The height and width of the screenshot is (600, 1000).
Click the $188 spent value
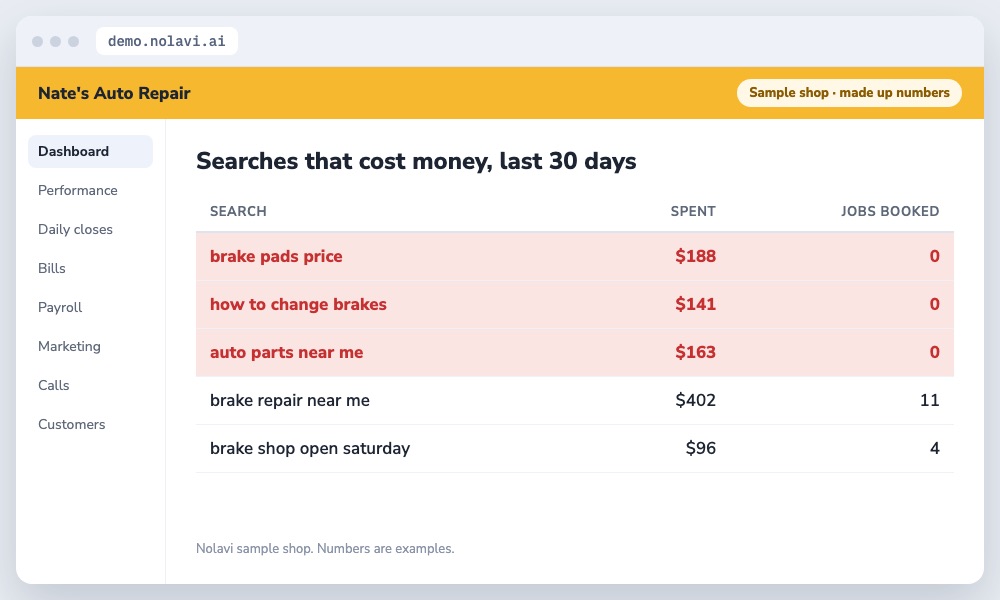695,256
